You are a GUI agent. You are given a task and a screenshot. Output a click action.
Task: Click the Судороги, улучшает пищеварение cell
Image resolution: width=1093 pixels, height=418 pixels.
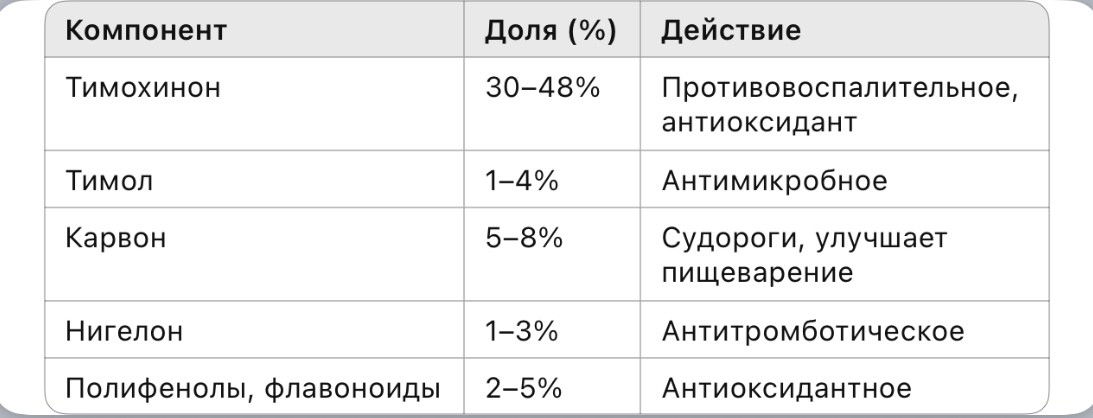tap(844, 254)
